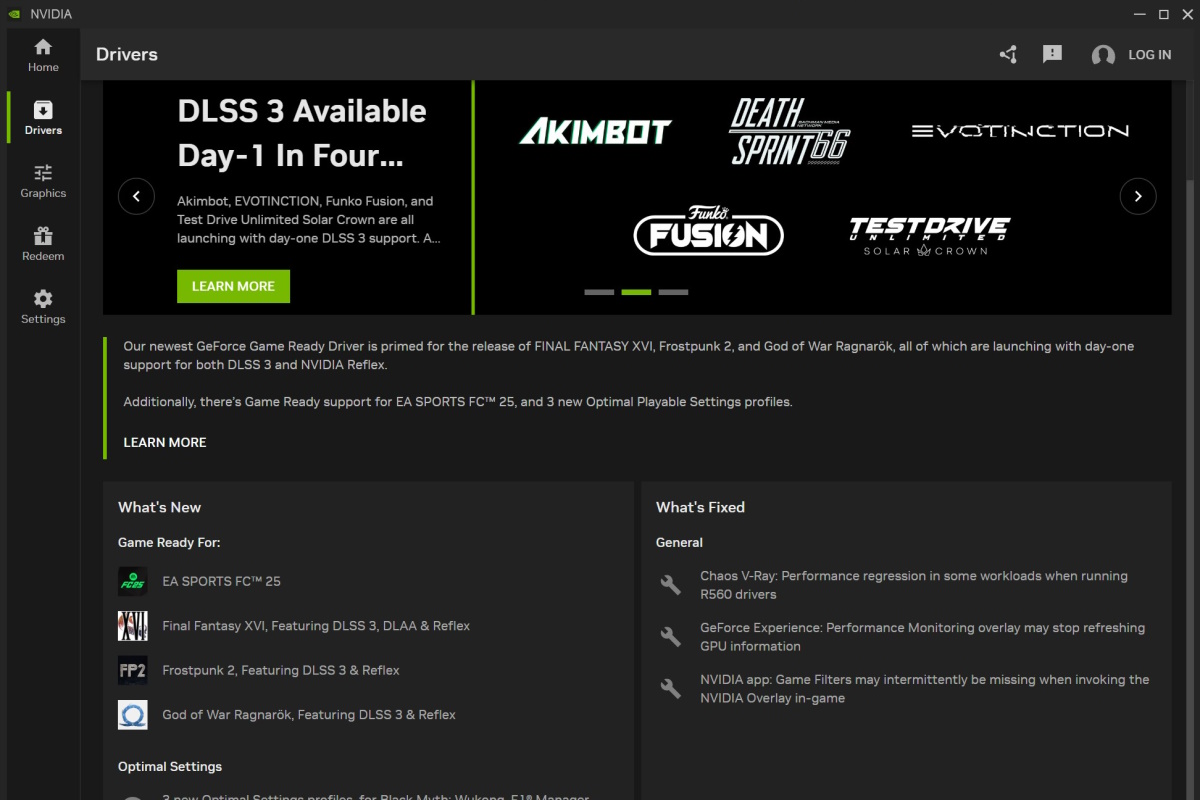Click the EA SPORTS FC 25 game icon

(133, 581)
